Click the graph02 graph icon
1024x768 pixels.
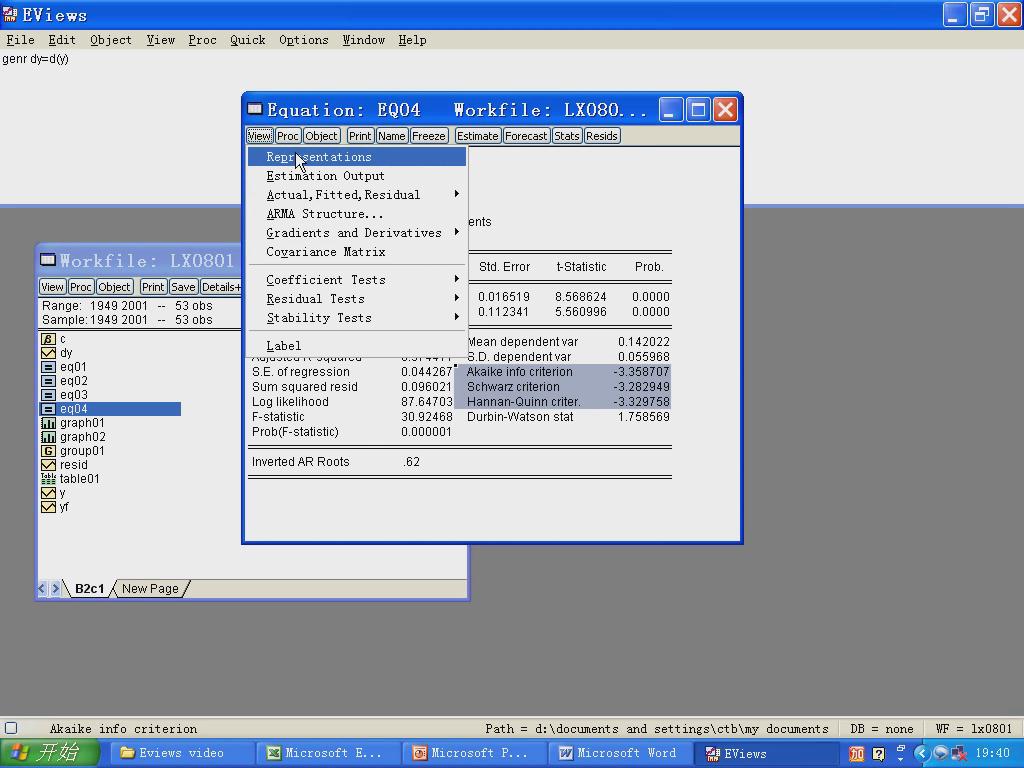click(x=48, y=437)
